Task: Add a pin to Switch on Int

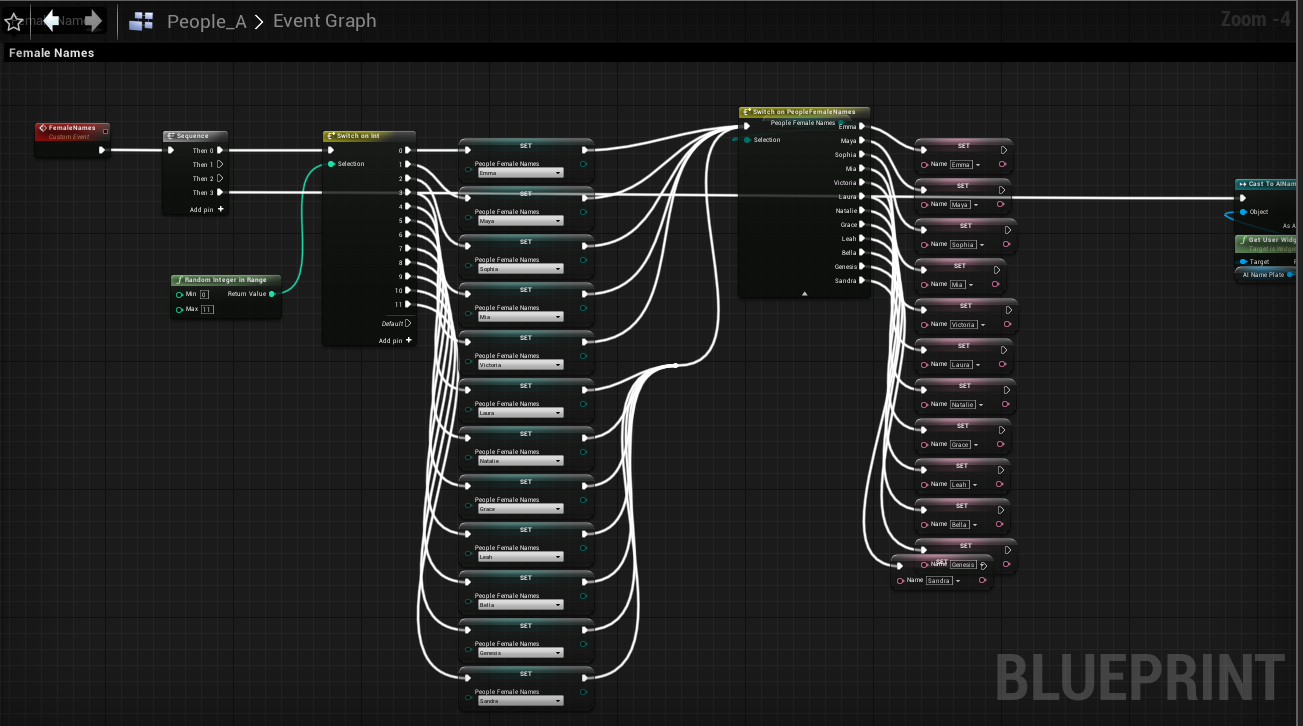Action: tap(395, 341)
